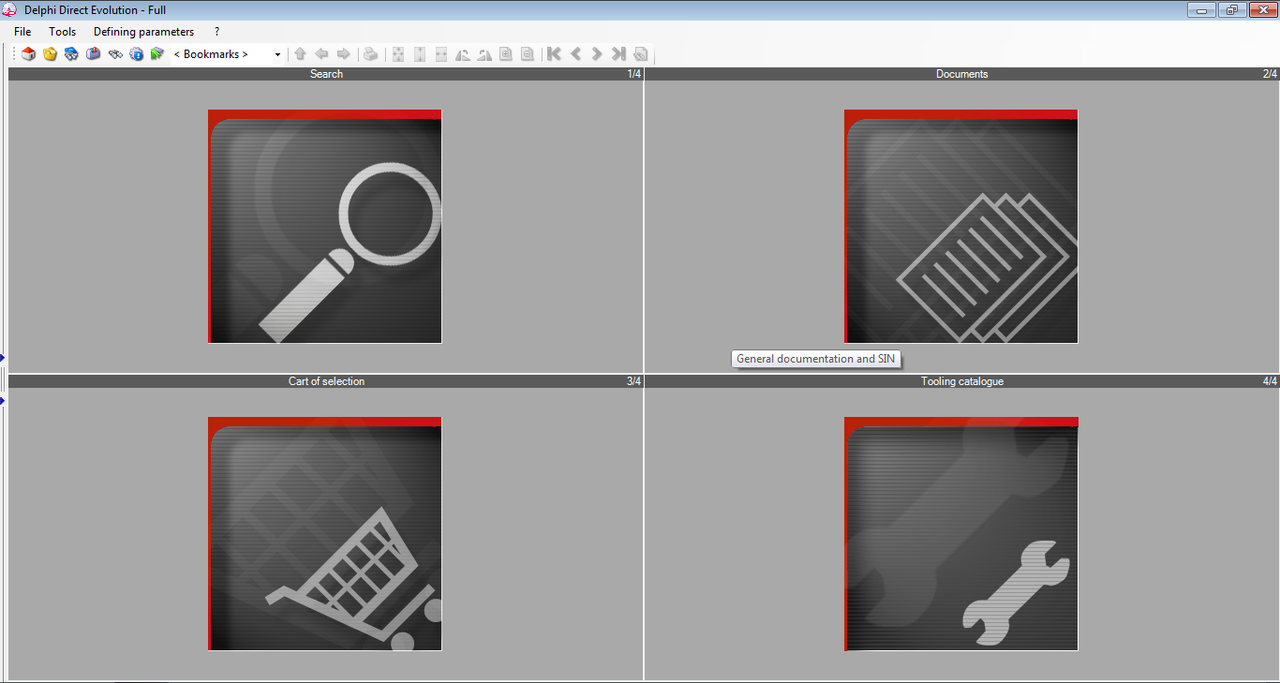Go to previous page chevron
Viewport: 1280px width, 683px height.
576,54
